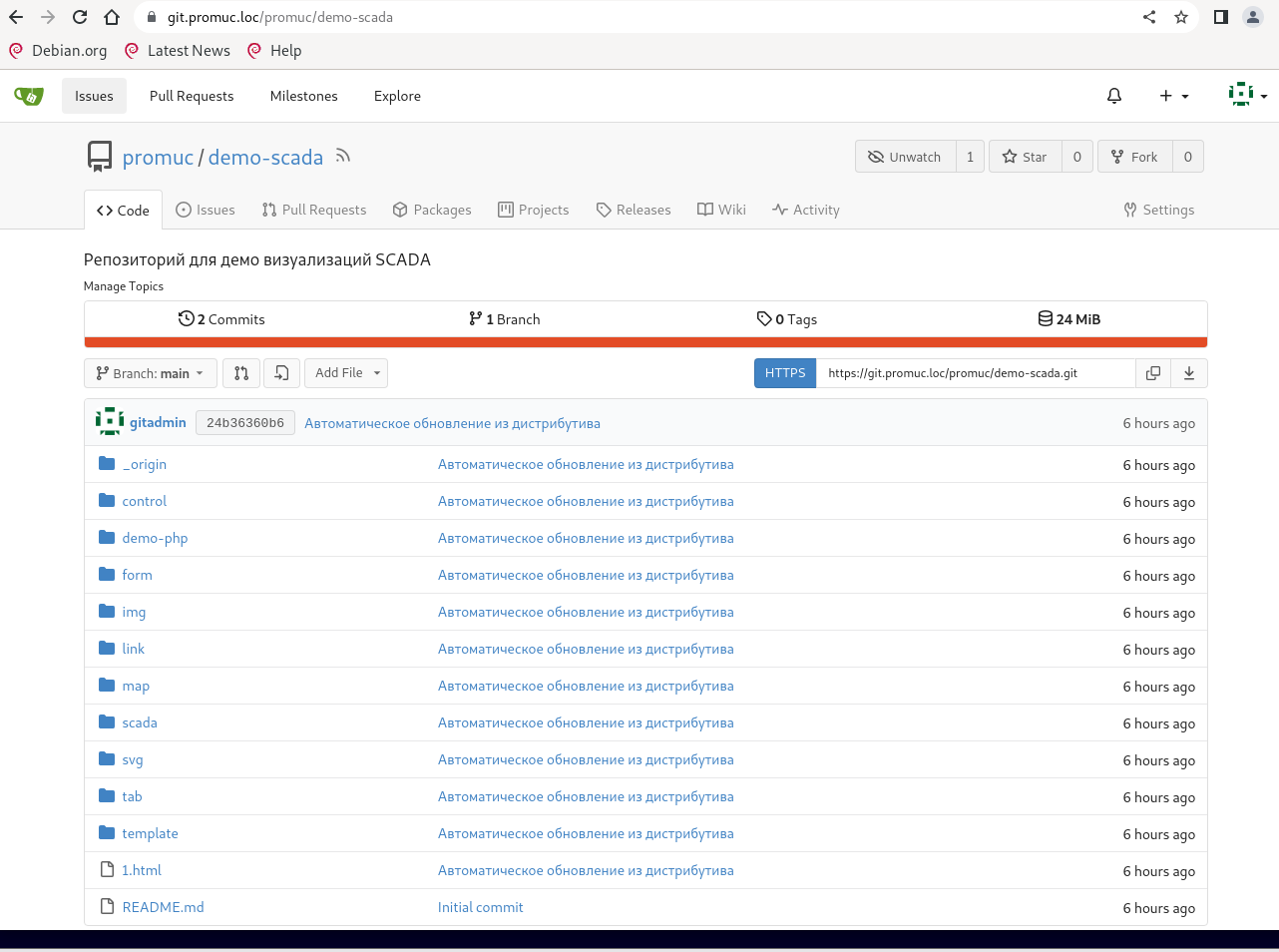The image size is (1279, 952).
Task: Click the browser share icon
Action: pos(1149,17)
